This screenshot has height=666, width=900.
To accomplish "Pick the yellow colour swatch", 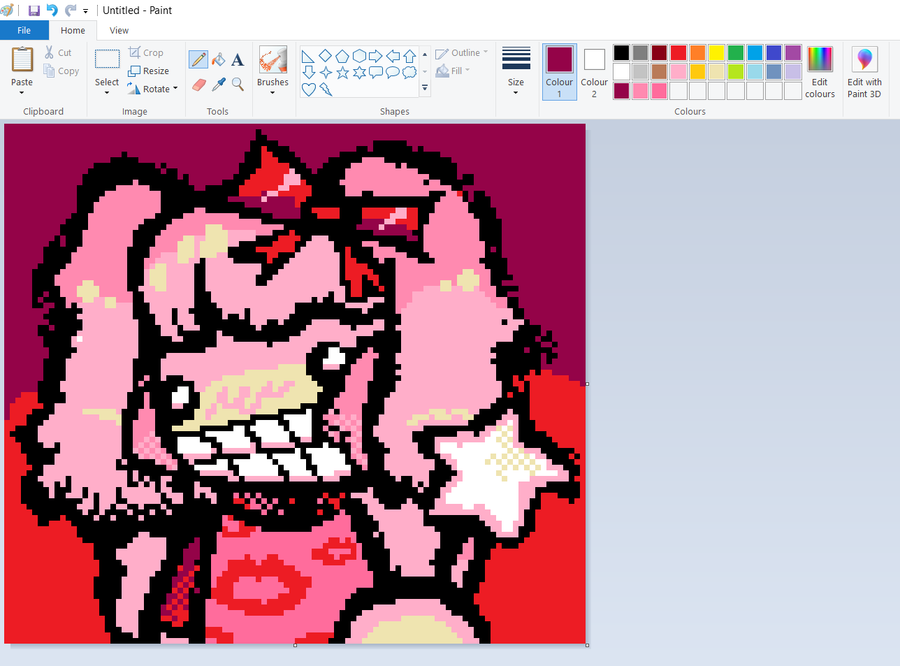I will pyautogui.click(x=716, y=53).
